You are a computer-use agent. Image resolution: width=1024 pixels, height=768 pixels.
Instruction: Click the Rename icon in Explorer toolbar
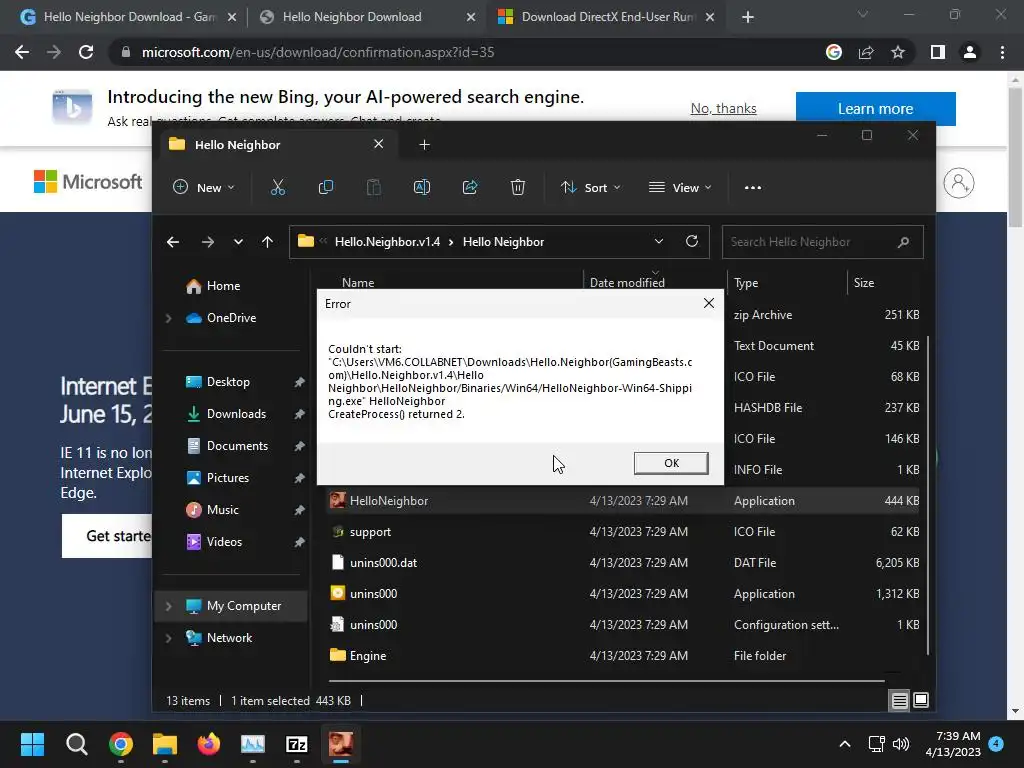(422, 187)
